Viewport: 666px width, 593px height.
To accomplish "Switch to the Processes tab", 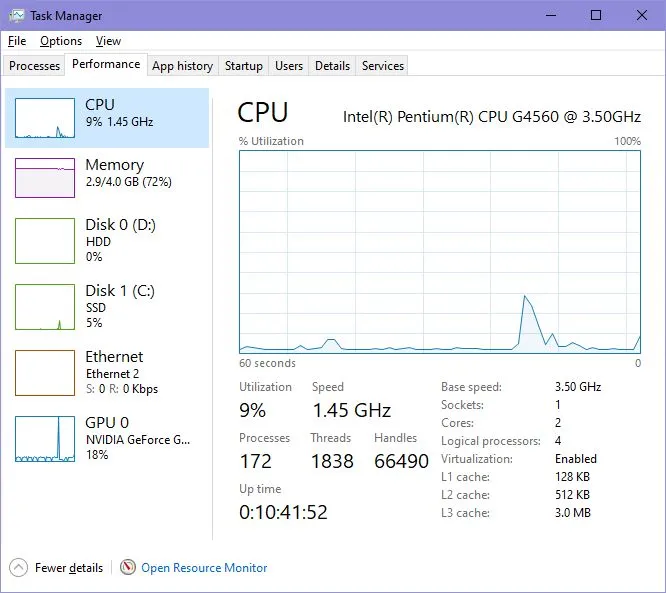I will click(34, 66).
